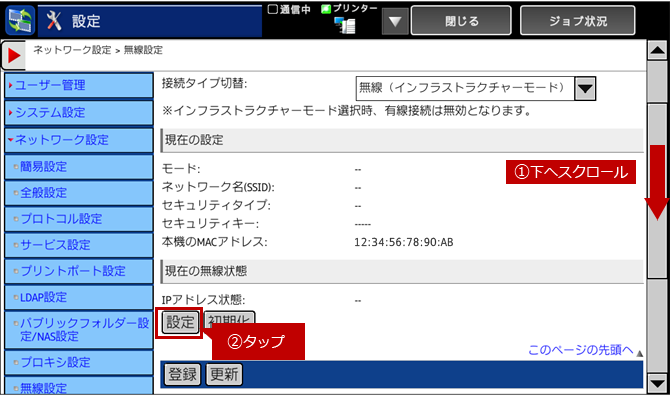This screenshot has width=670, height=396.
Task: Click セキュリティタイプ: label
Action: (216, 205)
